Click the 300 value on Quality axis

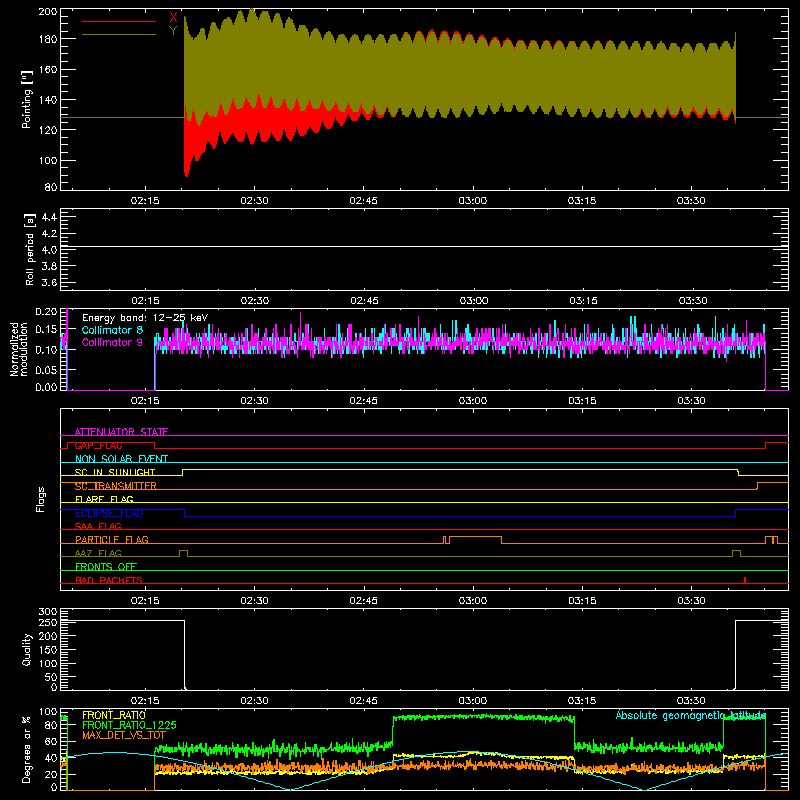point(48,612)
